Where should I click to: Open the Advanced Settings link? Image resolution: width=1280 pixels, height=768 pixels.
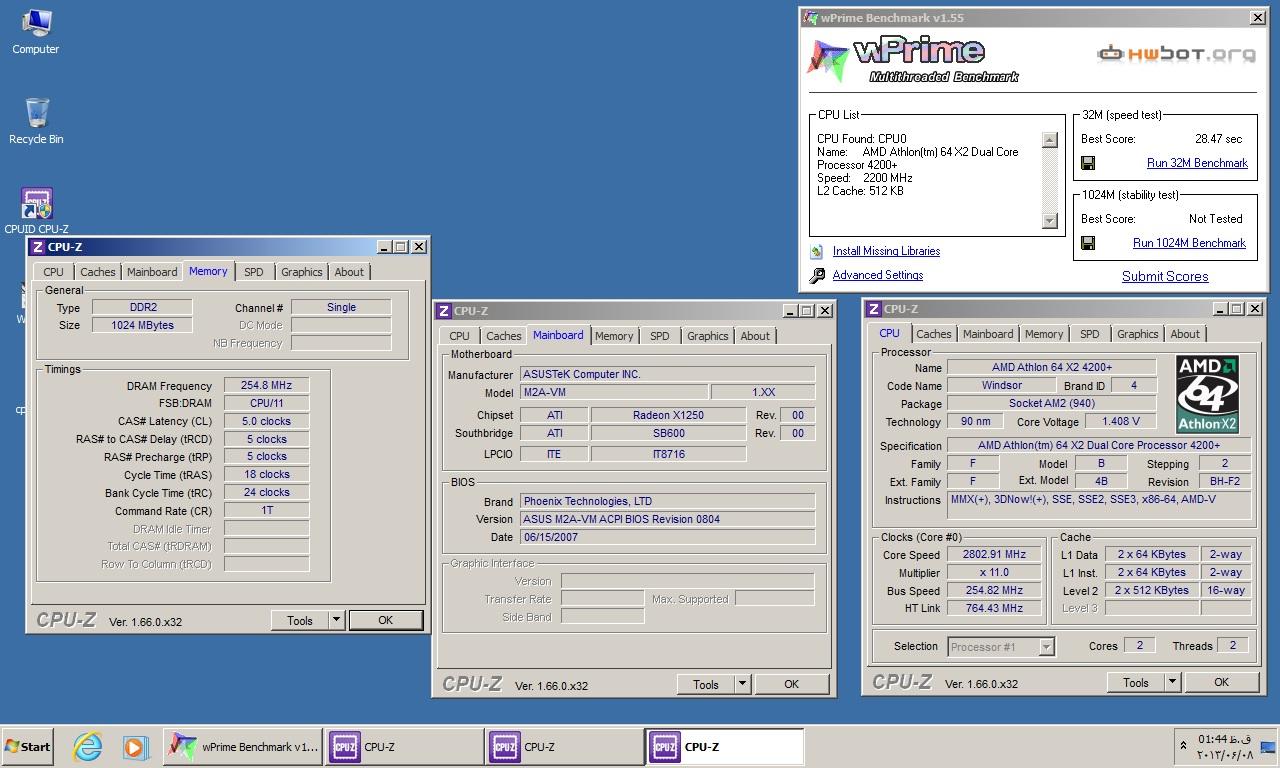point(878,275)
